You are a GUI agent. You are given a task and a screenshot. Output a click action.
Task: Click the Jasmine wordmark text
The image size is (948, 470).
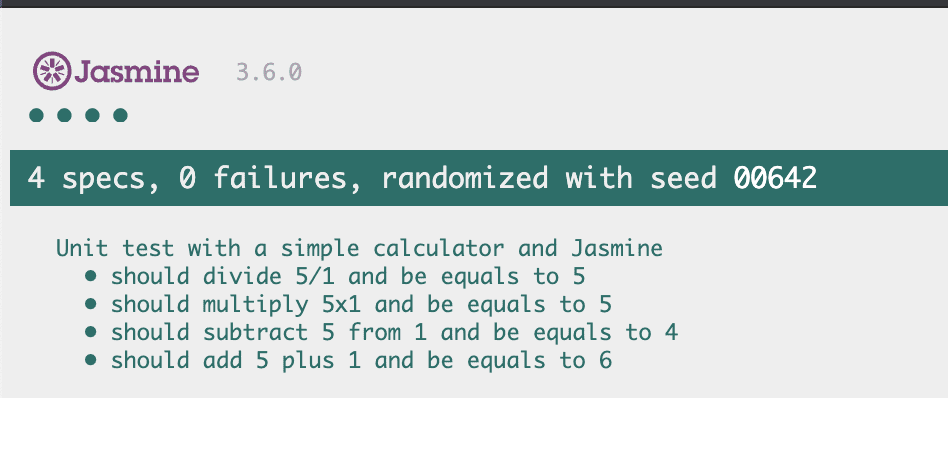pyautogui.click(x=137, y=72)
